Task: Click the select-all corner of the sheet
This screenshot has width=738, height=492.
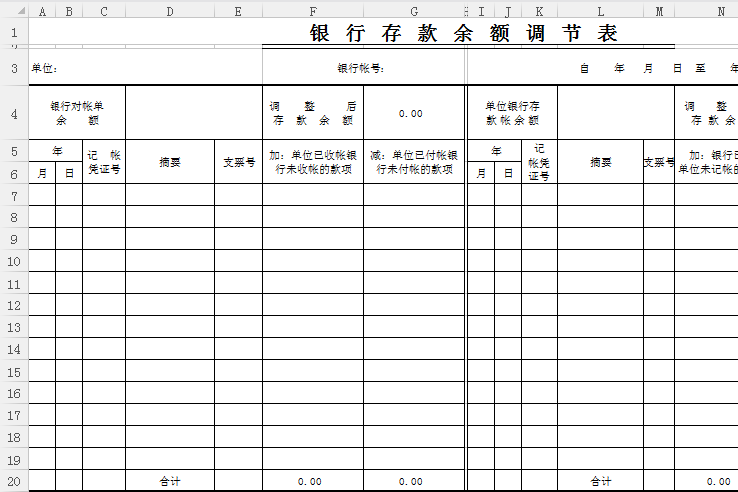Action: tap(14, 11)
